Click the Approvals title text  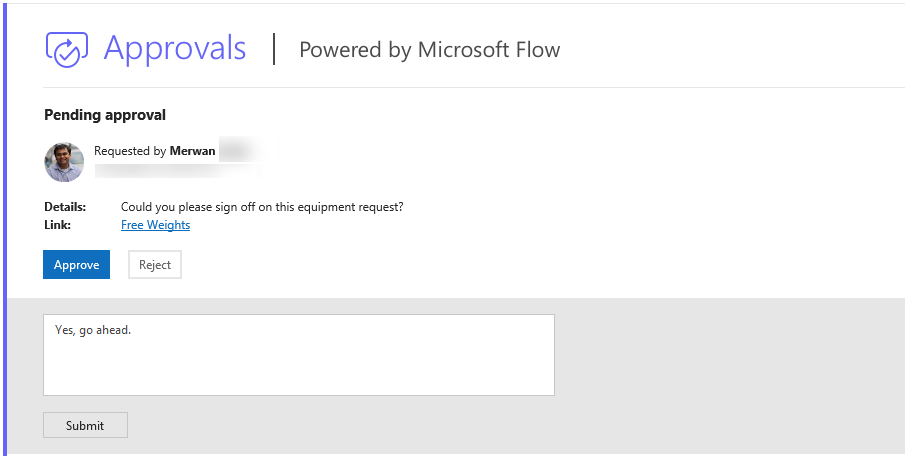click(x=175, y=48)
